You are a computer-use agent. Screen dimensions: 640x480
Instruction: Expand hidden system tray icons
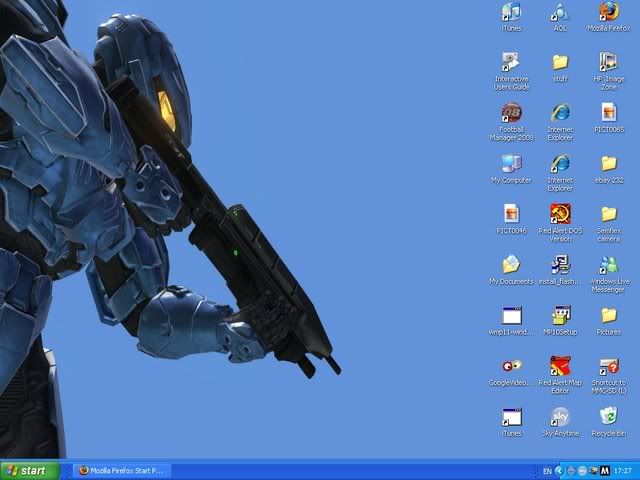[559, 471]
